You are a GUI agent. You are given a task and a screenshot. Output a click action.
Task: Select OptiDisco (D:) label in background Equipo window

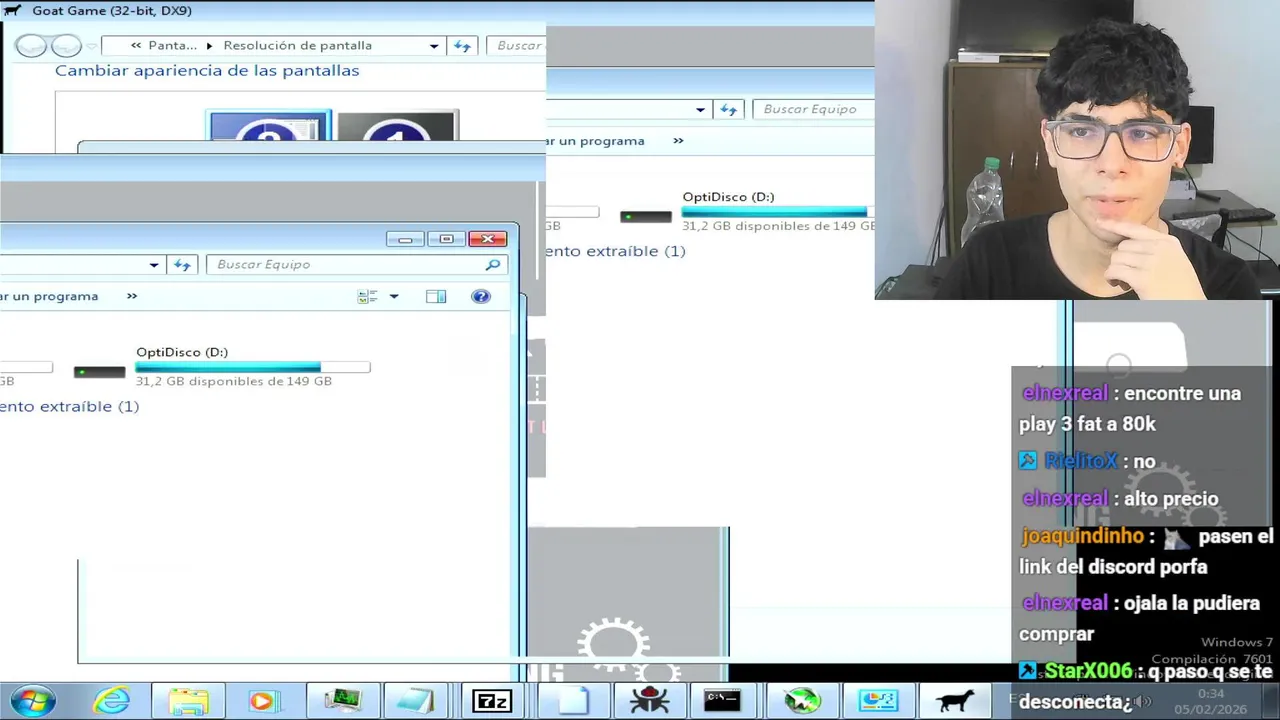click(728, 197)
